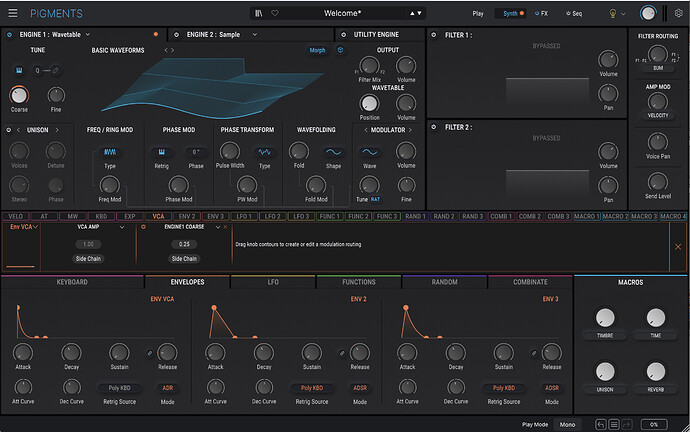Expand Engine 1 Wavetable type dropdown
The height and width of the screenshot is (432, 690).
pyautogui.click(x=88, y=34)
